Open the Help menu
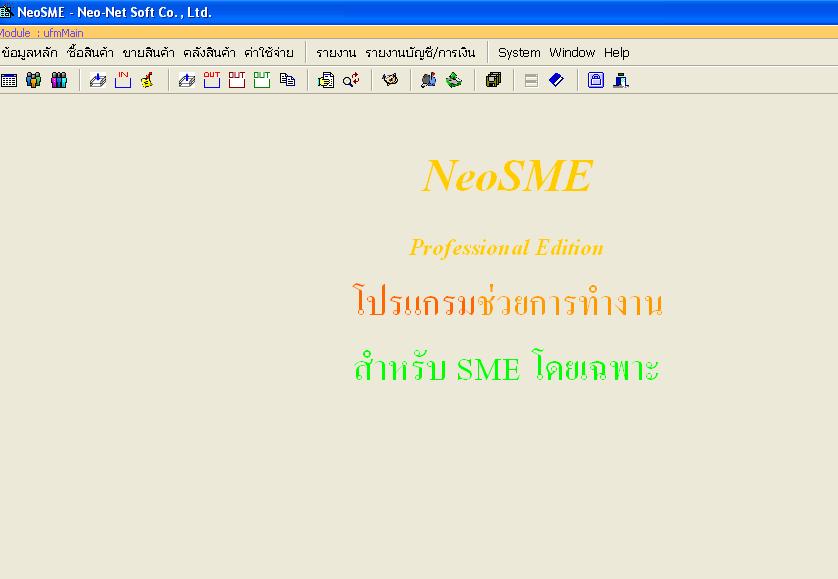The image size is (838, 579). tap(617, 53)
